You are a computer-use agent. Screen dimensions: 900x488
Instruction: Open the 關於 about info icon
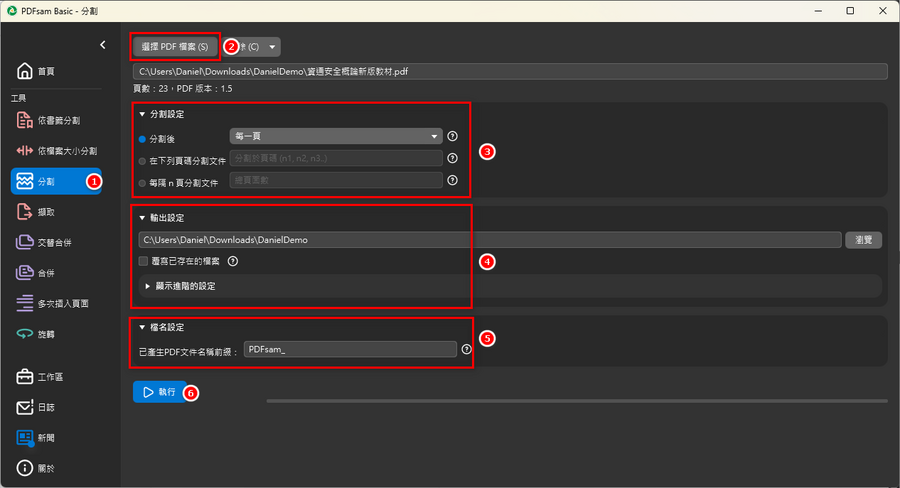click(x=25, y=468)
